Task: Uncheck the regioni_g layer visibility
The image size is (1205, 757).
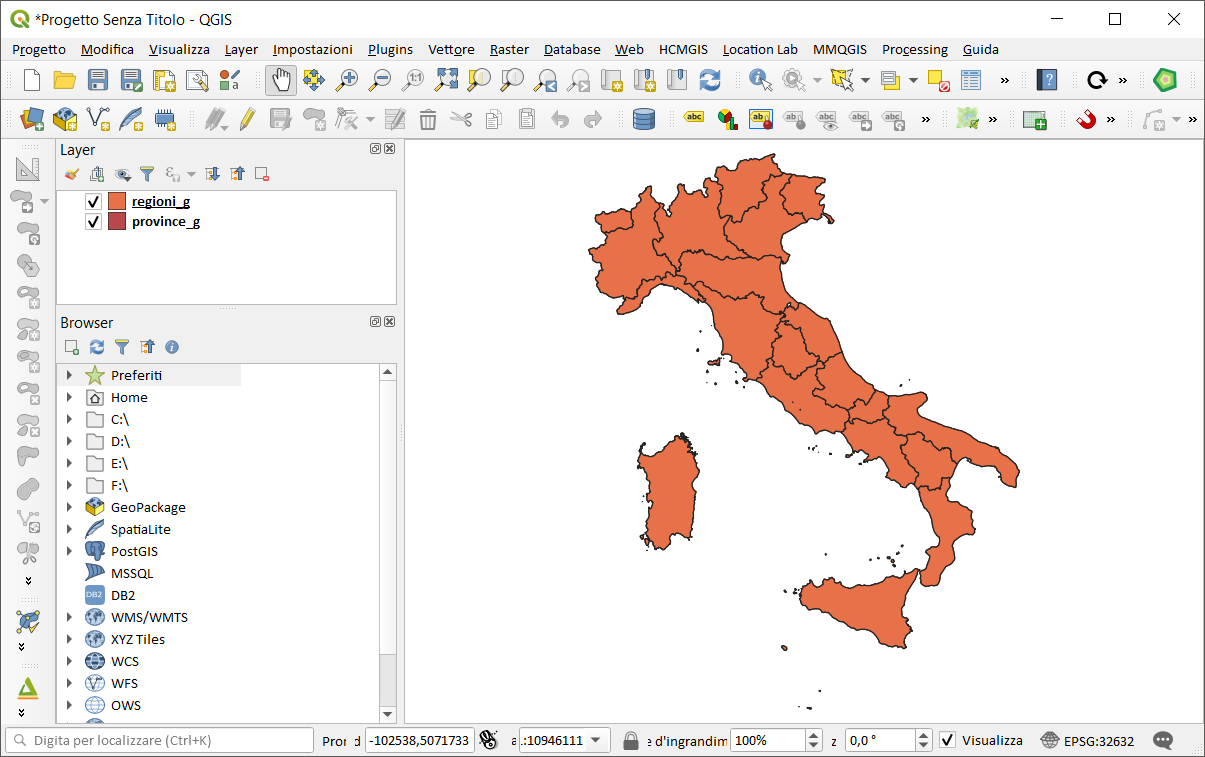Action: [94, 201]
